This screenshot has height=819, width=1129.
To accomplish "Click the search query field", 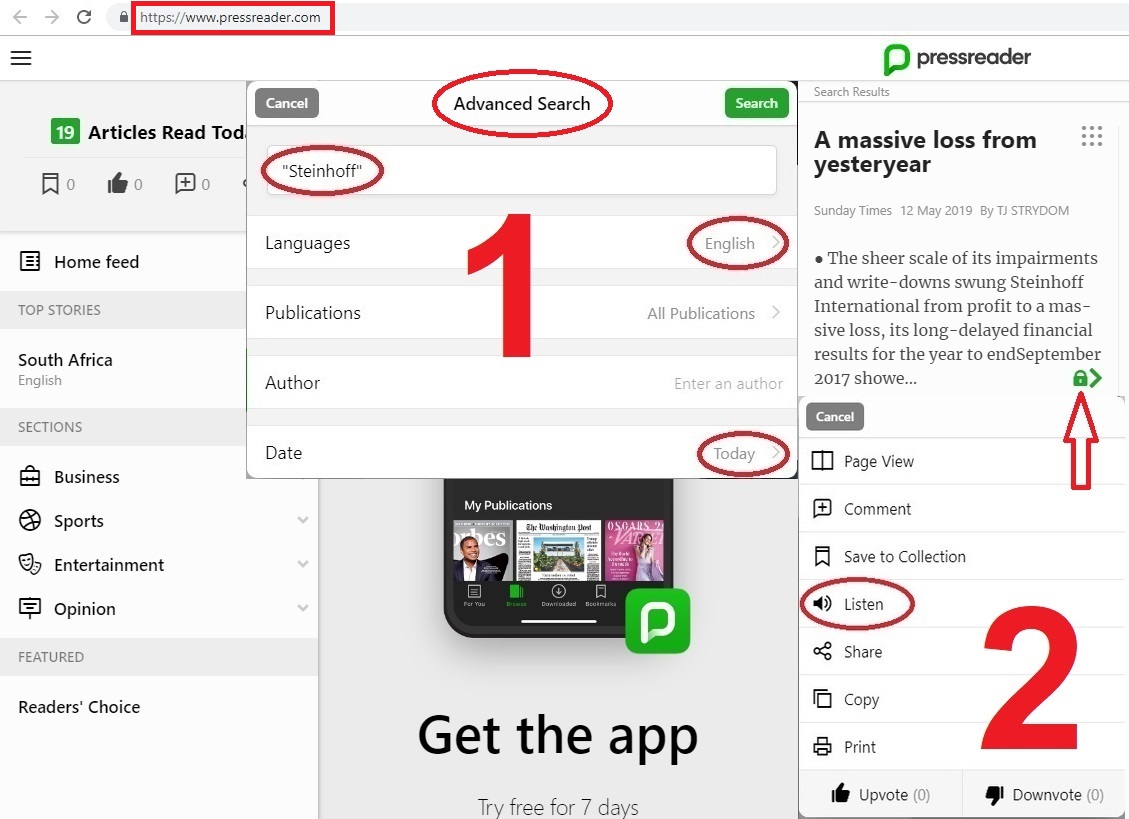I will (x=521, y=170).
